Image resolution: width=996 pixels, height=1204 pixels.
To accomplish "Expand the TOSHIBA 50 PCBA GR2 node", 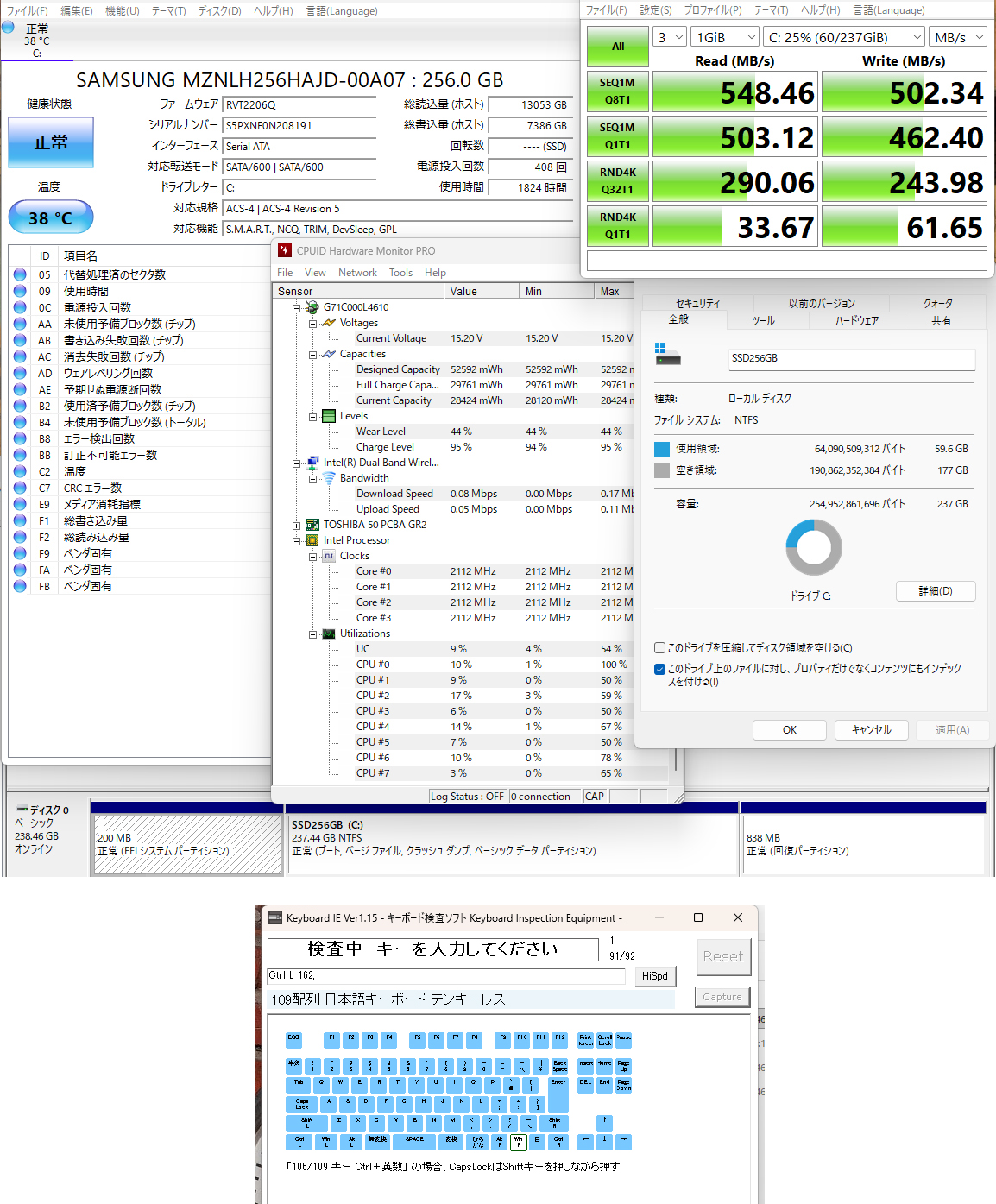I will [296, 525].
